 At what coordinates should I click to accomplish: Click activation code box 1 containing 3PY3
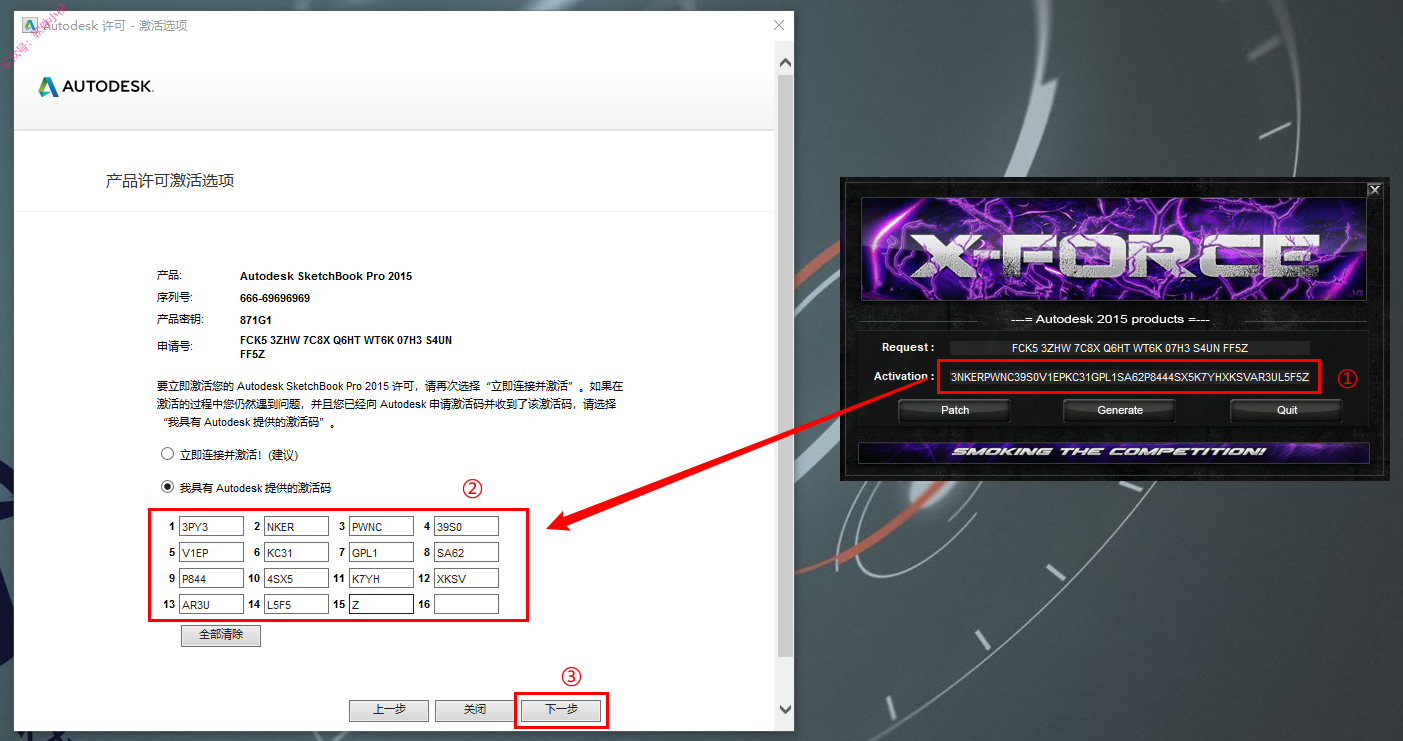(211, 526)
